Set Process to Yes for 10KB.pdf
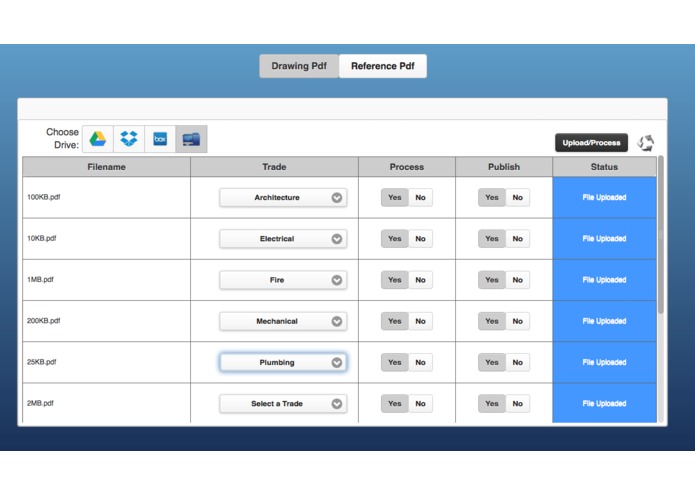 (x=394, y=239)
